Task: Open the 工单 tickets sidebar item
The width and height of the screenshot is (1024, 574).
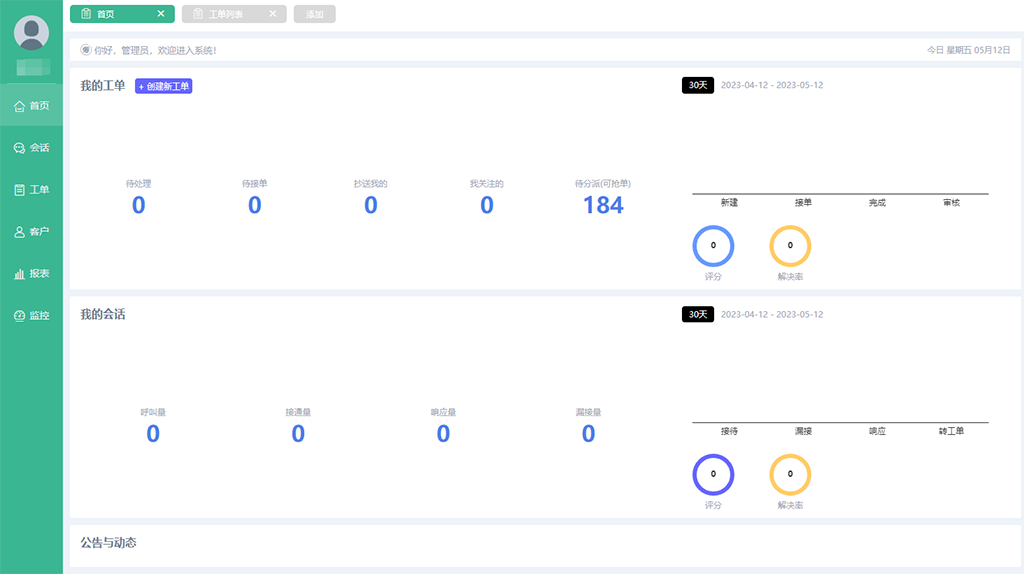Action: tap(31, 189)
